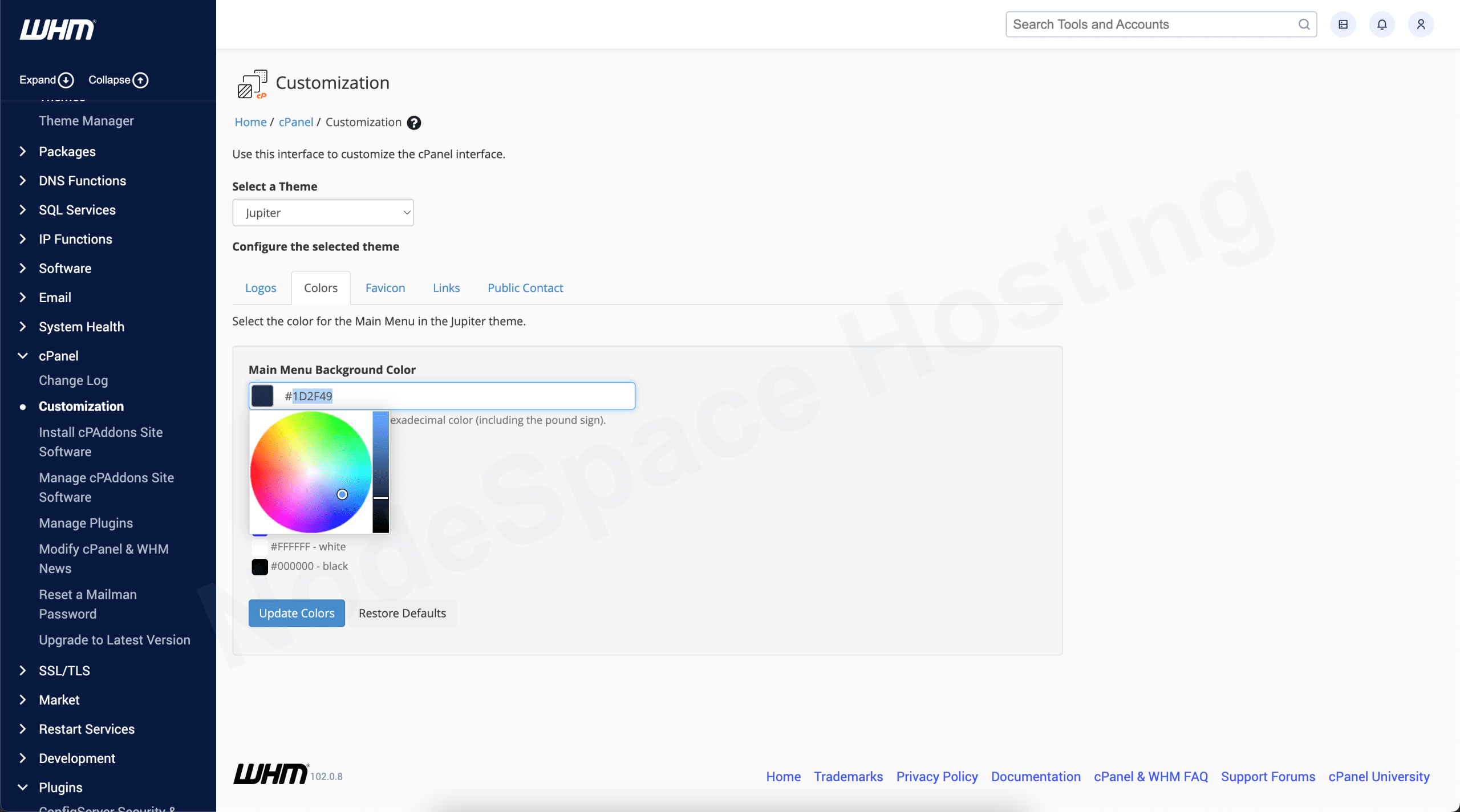Open Theme Manager in sidebar
The height and width of the screenshot is (812, 1460).
pyautogui.click(x=86, y=121)
